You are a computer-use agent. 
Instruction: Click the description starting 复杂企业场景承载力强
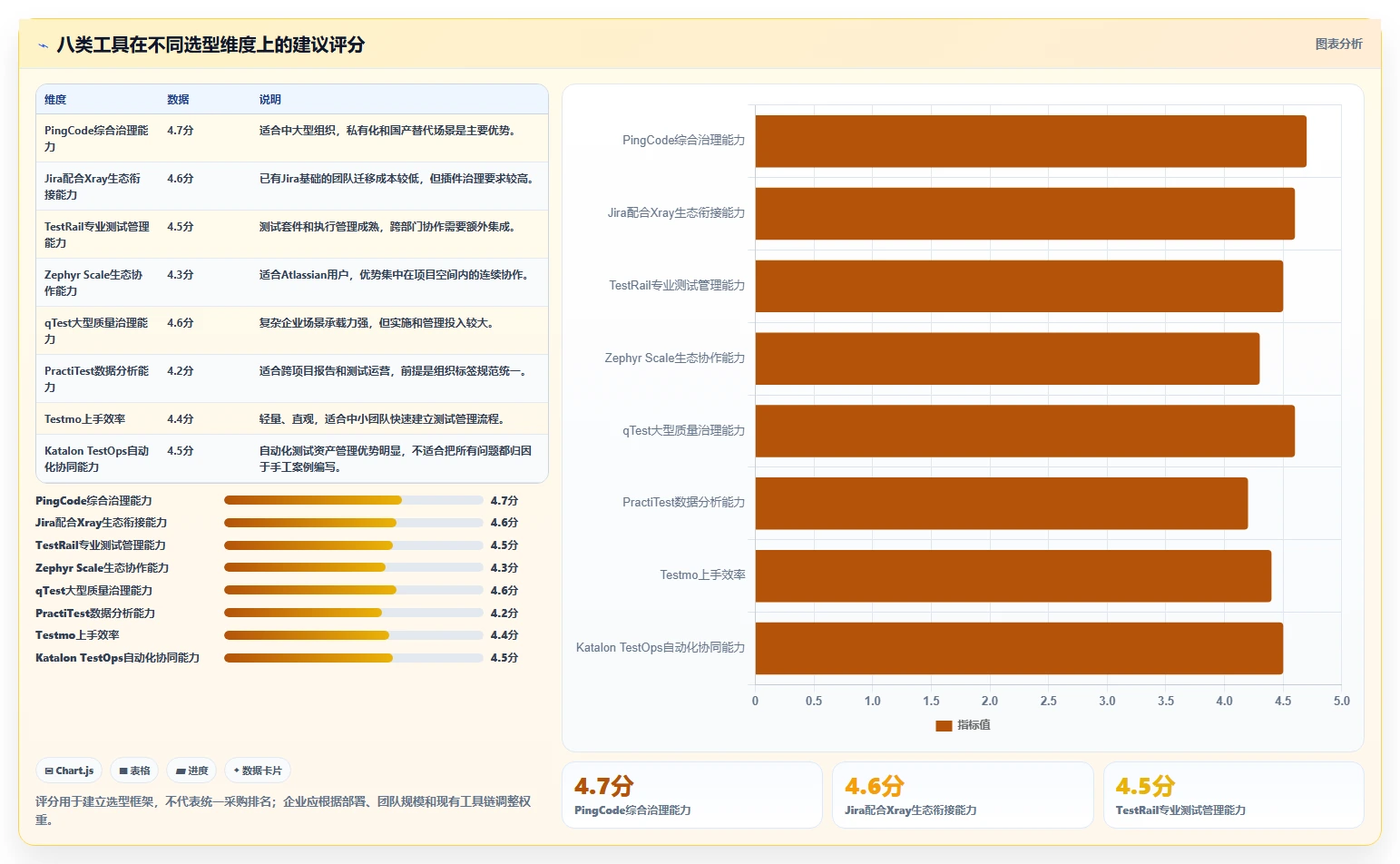tap(379, 323)
